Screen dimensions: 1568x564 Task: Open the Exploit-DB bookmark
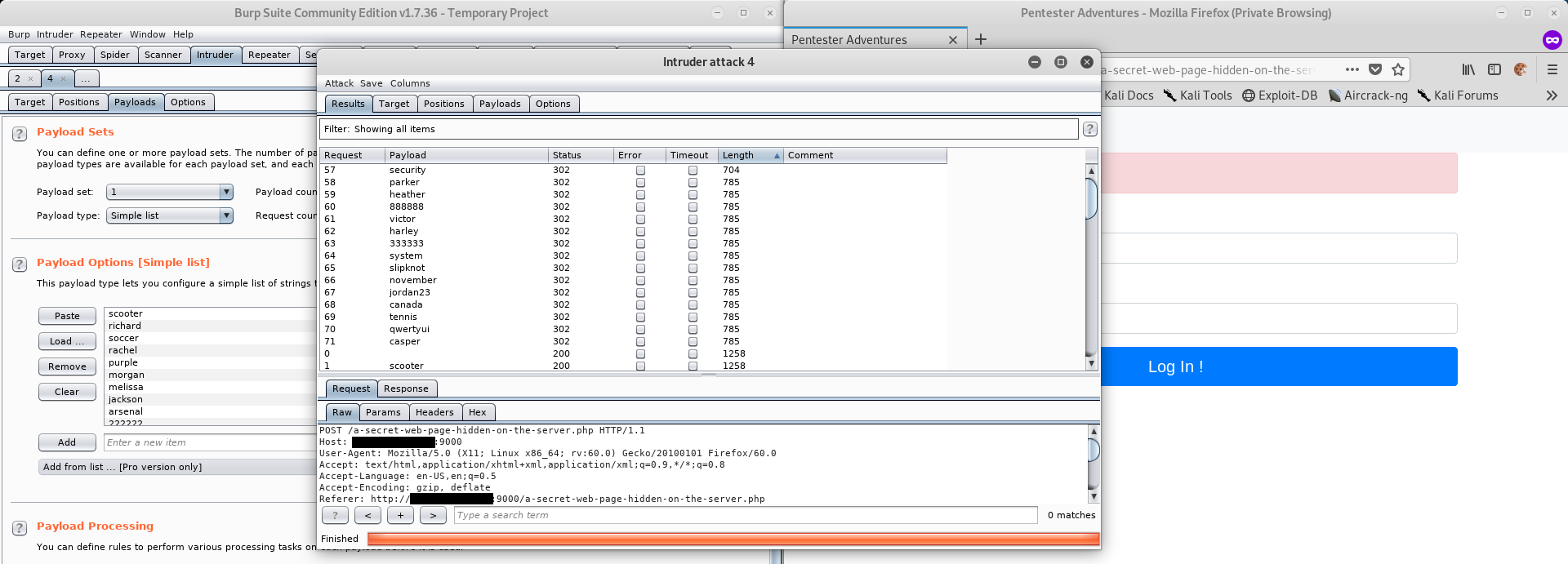(x=1280, y=95)
